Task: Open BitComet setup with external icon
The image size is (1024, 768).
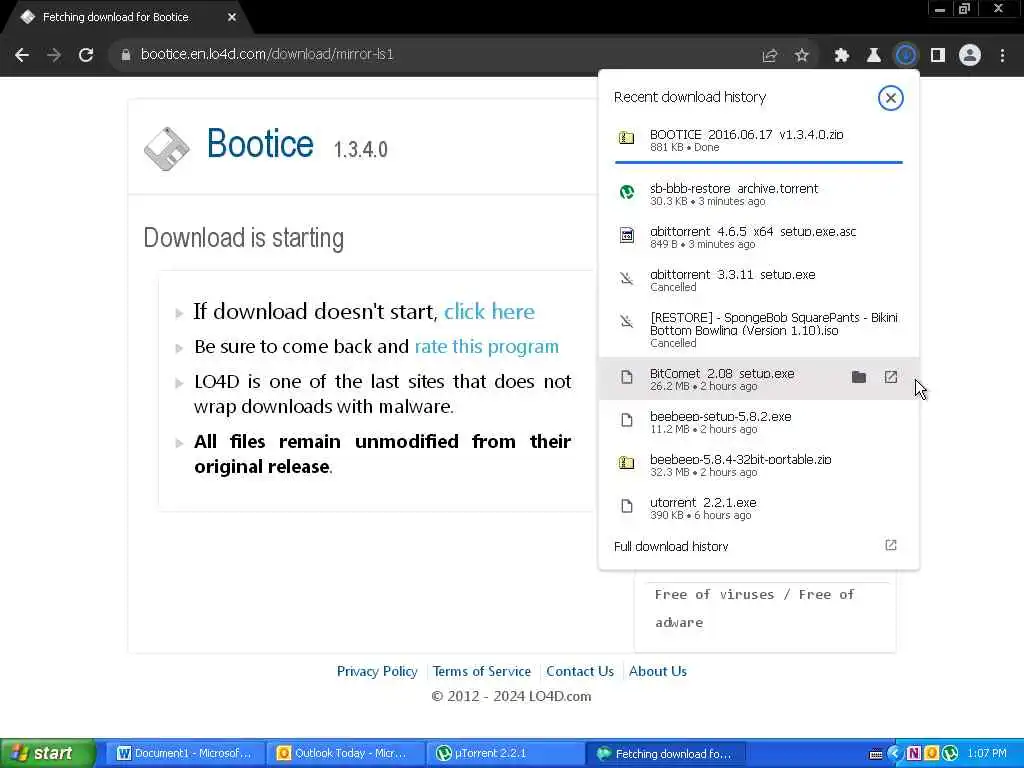Action: [891, 377]
